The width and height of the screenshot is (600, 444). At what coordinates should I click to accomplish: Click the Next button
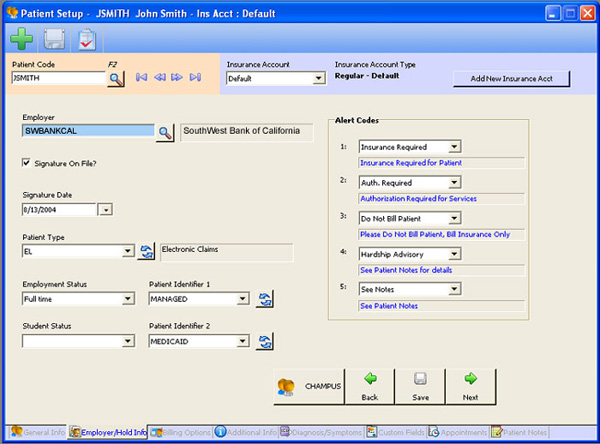tap(470, 386)
